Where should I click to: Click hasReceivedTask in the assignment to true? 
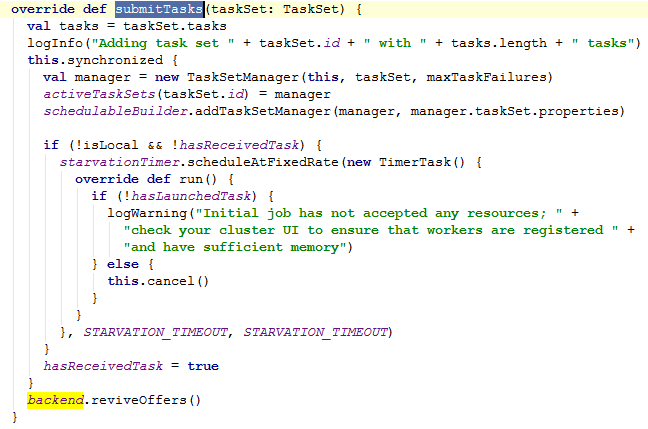coord(103,366)
